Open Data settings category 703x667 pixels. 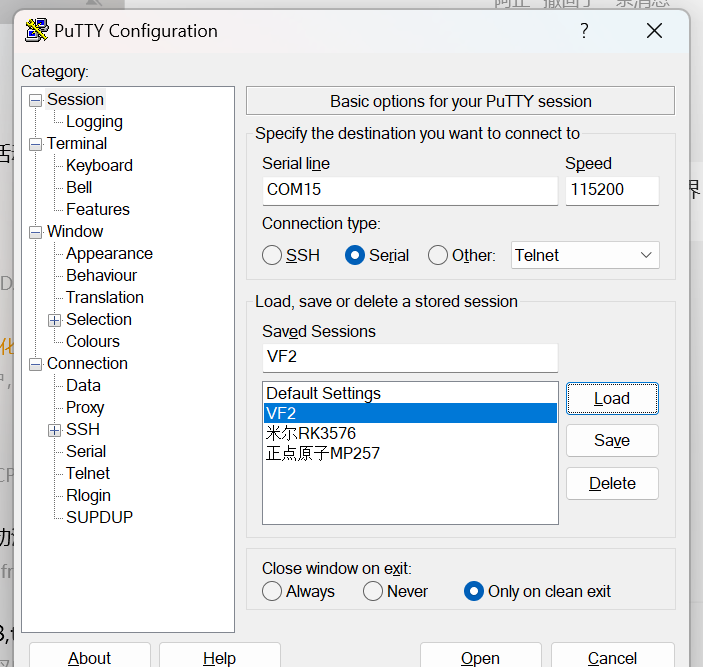[83, 385]
